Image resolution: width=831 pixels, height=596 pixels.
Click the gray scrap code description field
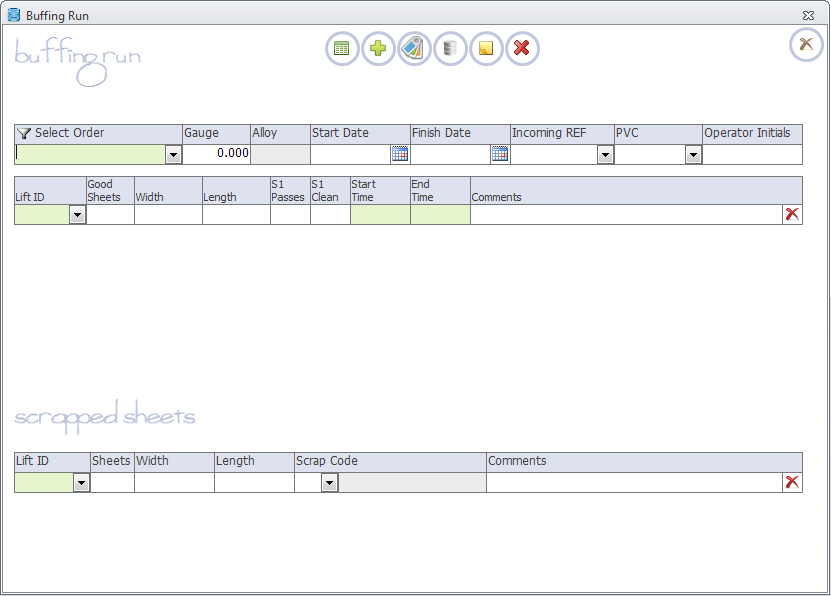click(412, 483)
